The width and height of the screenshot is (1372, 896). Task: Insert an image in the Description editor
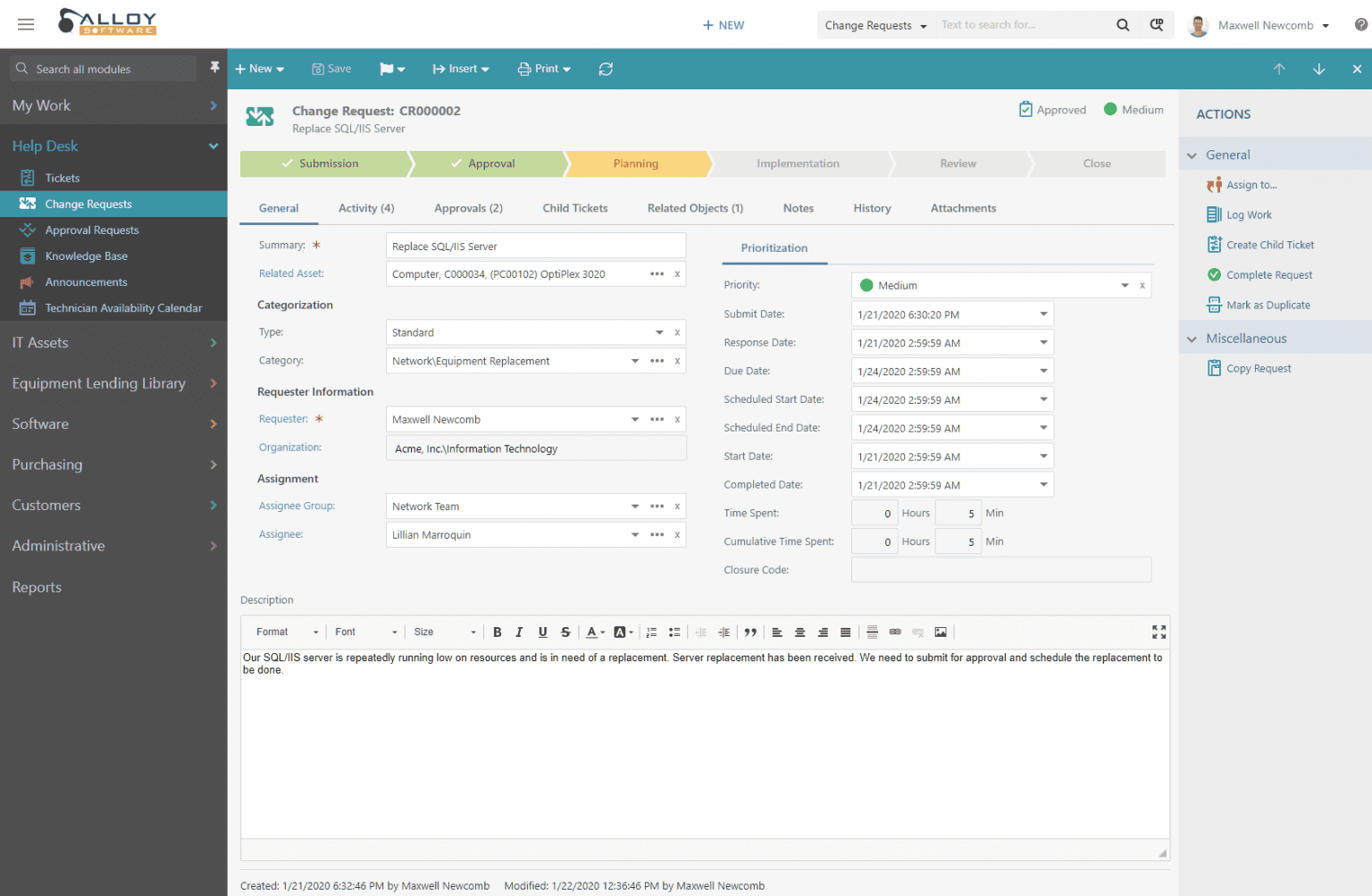(940, 632)
